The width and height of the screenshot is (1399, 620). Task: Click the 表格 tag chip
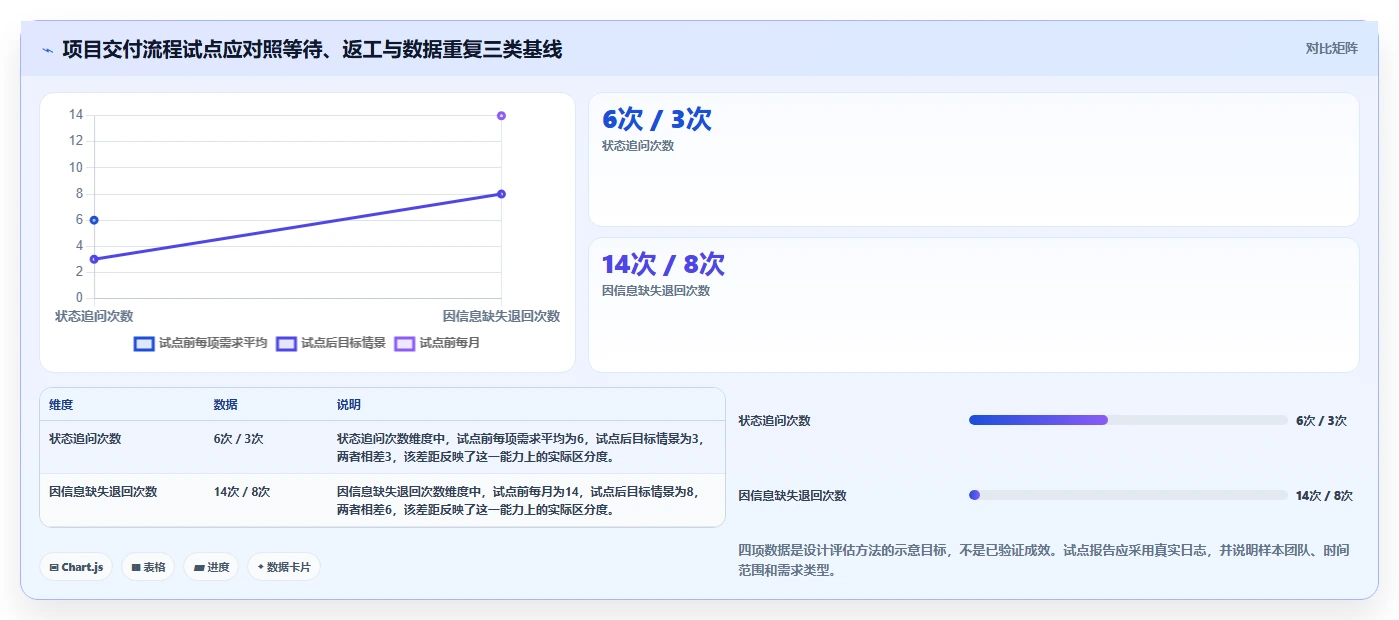coord(148,567)
